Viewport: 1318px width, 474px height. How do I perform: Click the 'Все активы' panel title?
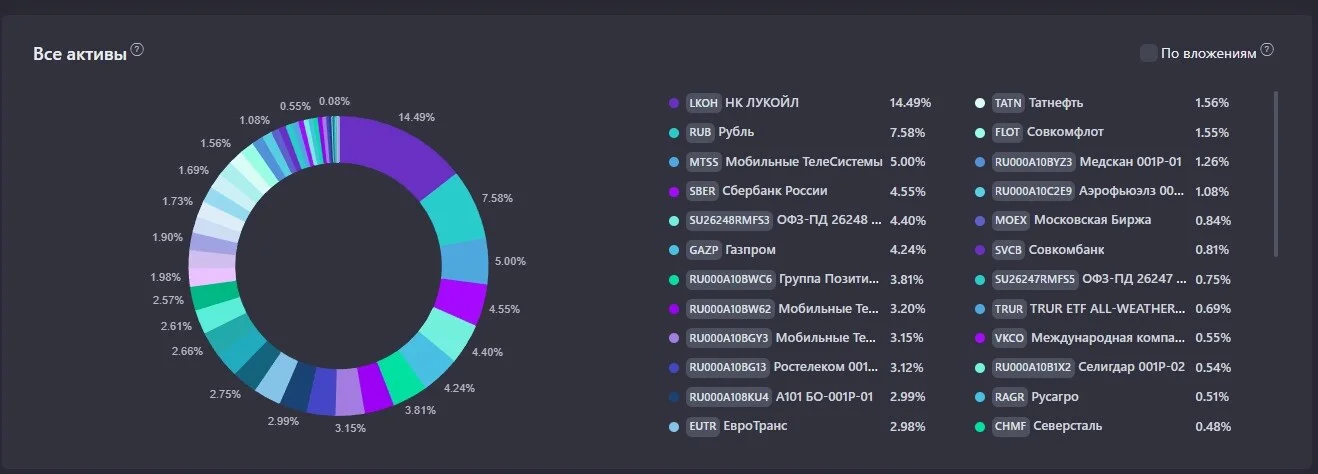pyautogui.click(x=80, y=54)
